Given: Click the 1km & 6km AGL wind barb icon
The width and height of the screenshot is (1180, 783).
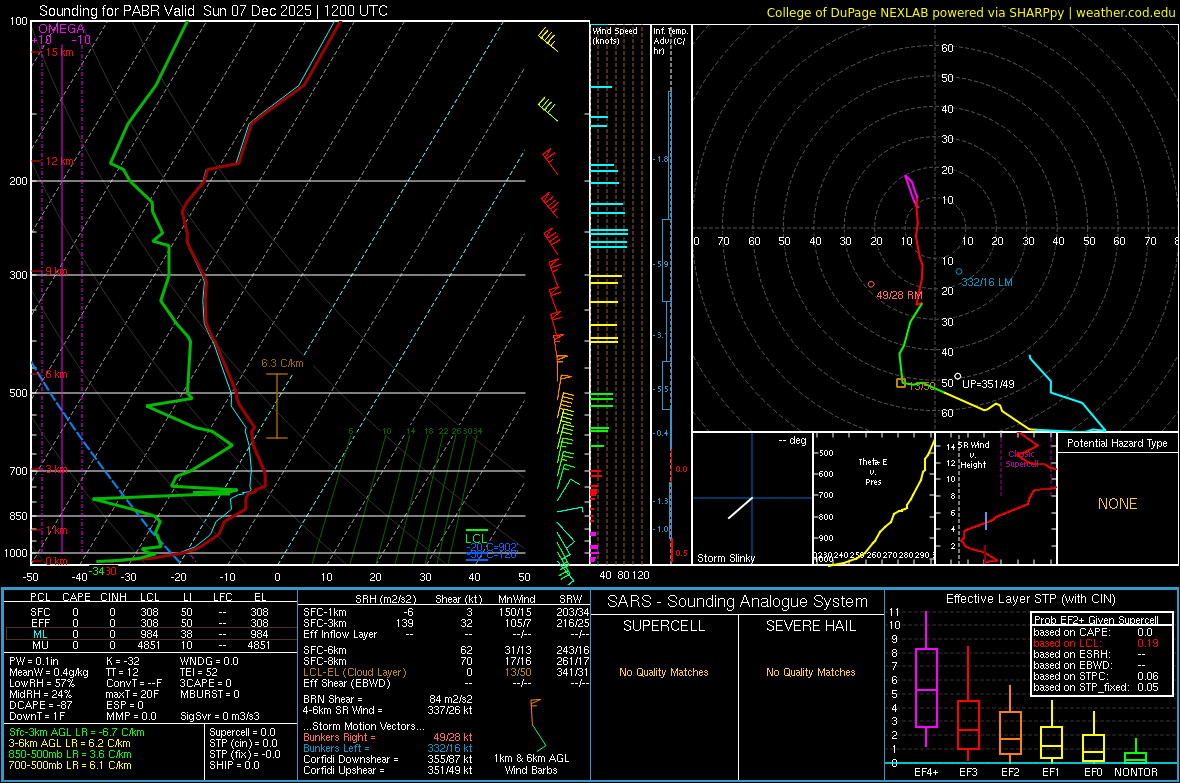Looking at the screenshot, I should coord(537,724).
